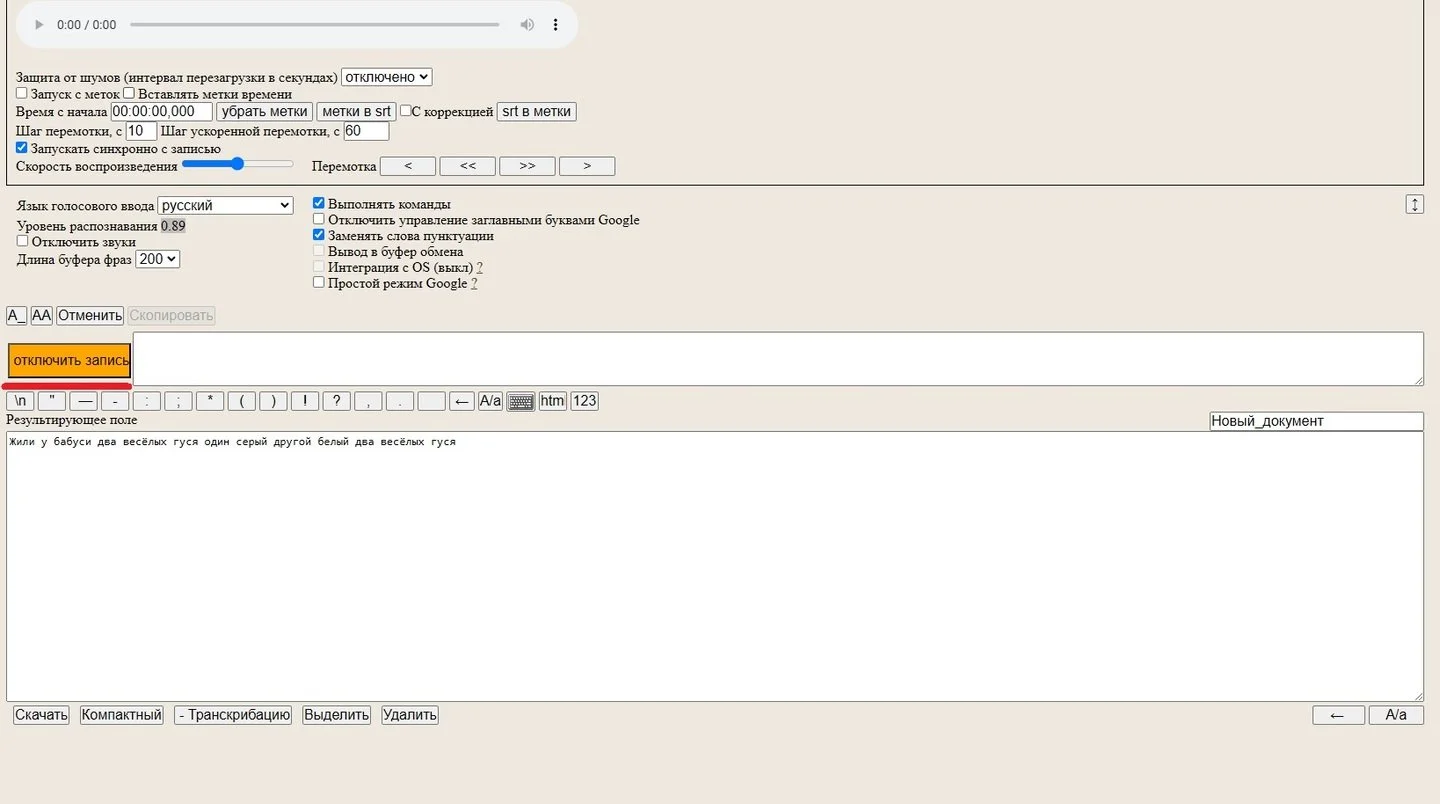The height and width of the screenshot is (804, 1440).
Task: Click the 123 numbers button
Action: click(584, 401)
